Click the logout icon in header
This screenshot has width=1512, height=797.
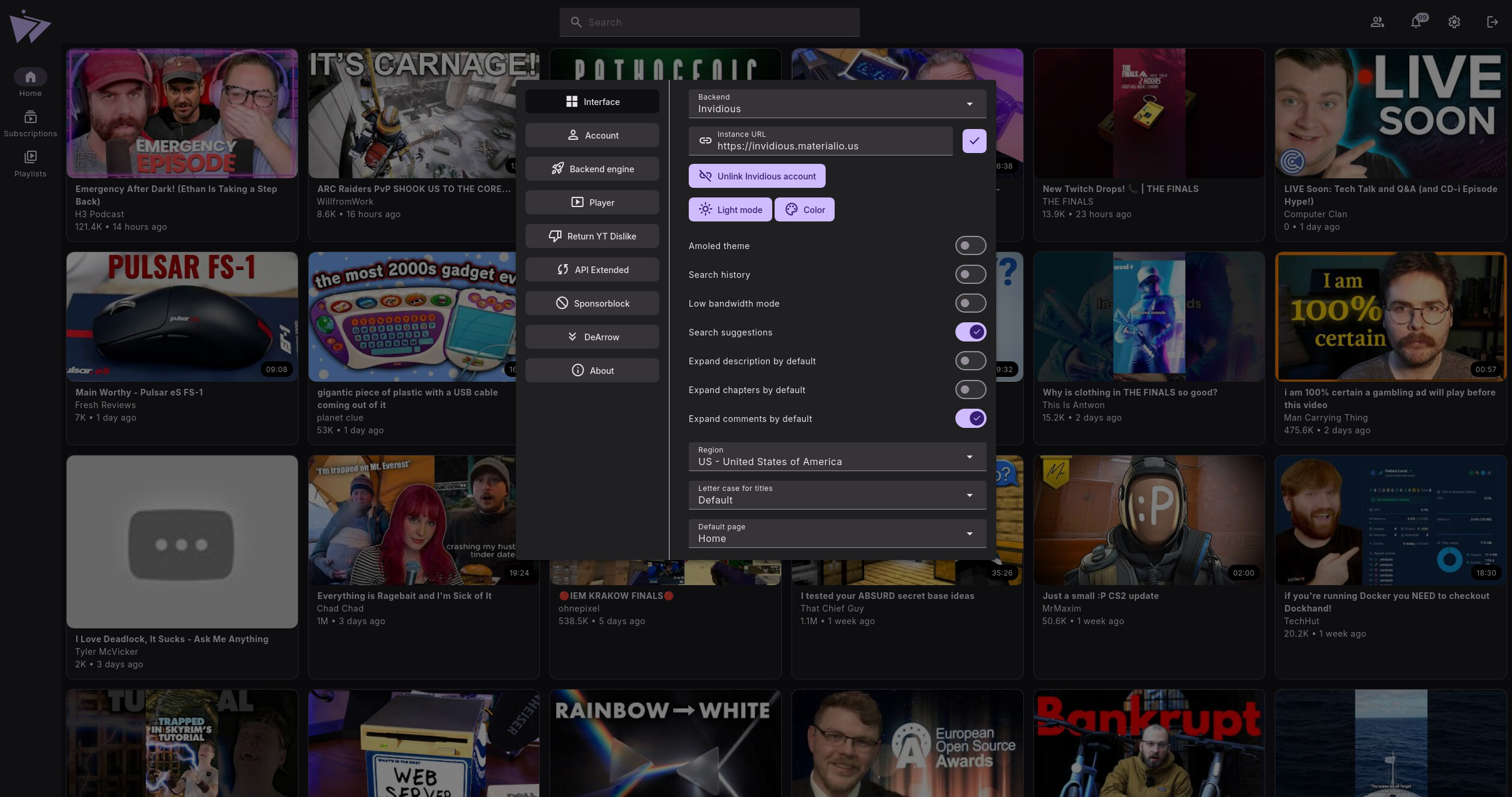[1492, 22]
